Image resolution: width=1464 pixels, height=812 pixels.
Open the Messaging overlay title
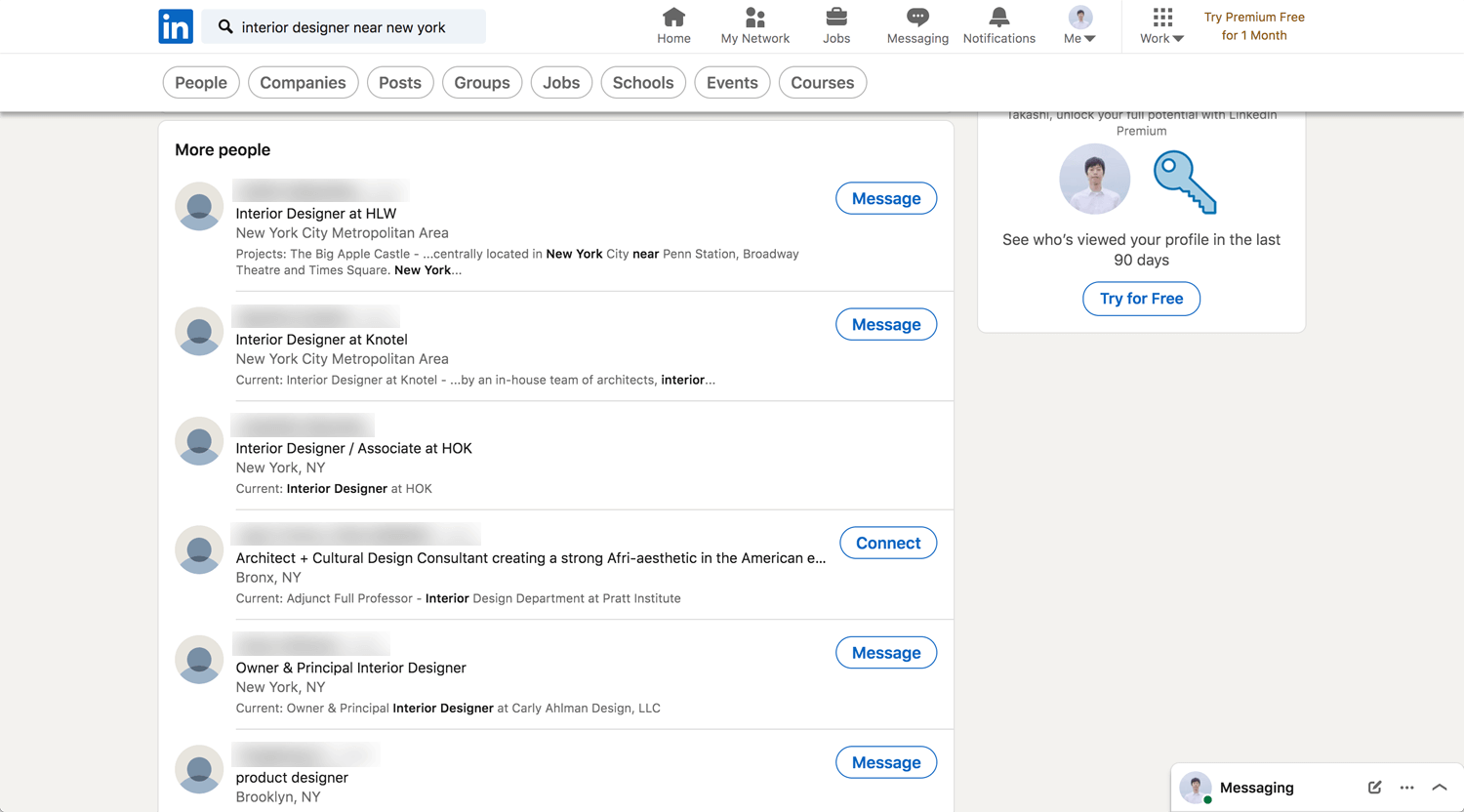[x=1257, y=788]
